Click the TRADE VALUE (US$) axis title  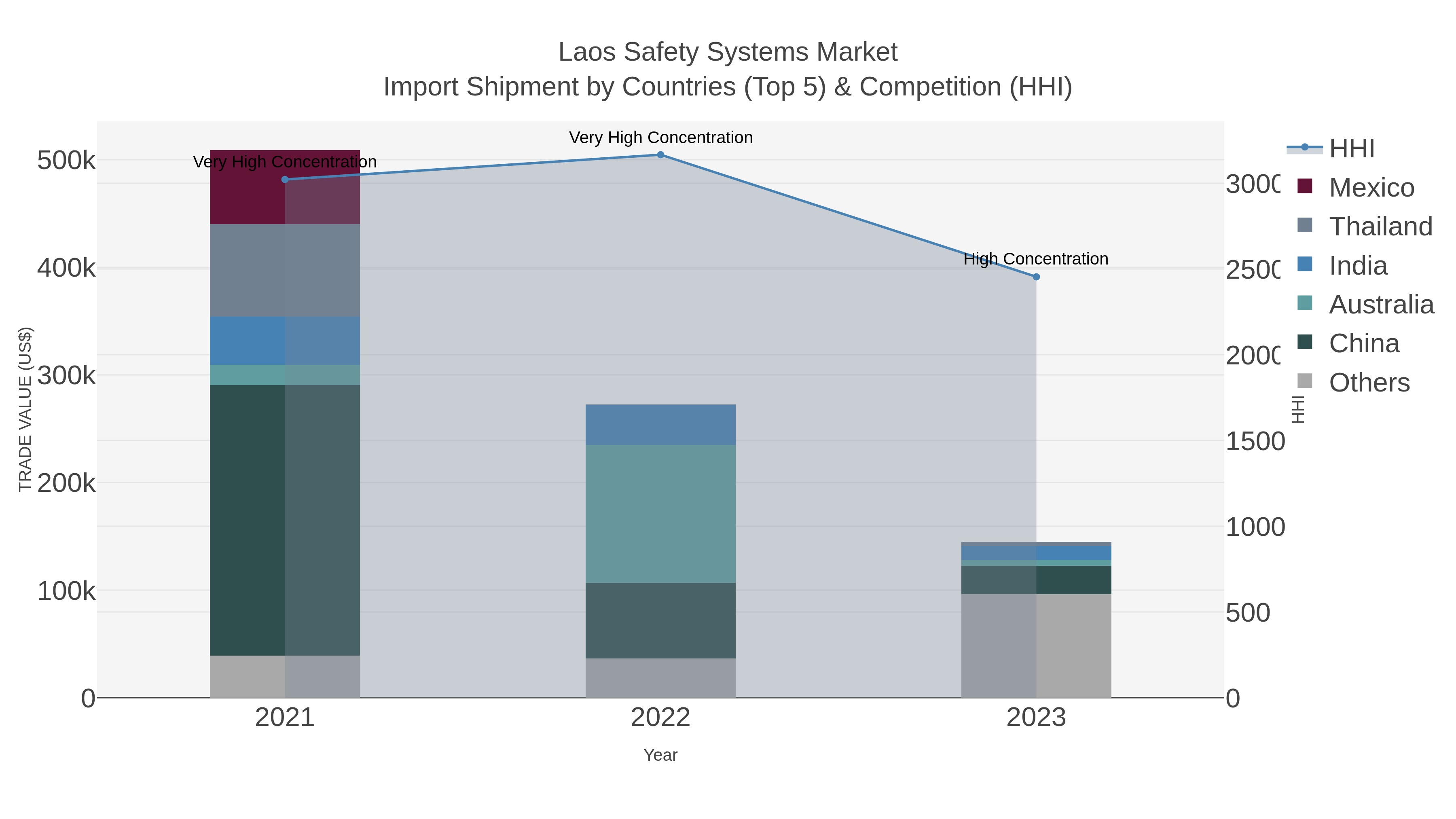25,409
